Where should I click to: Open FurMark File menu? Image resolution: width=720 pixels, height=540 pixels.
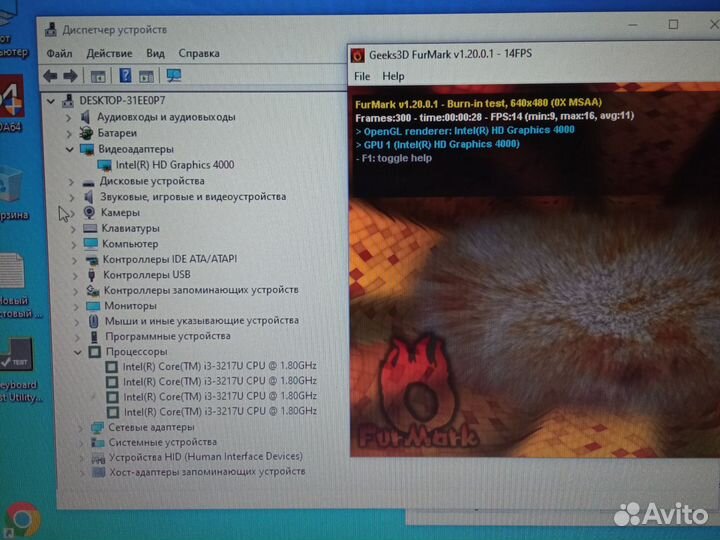(362, 76)
